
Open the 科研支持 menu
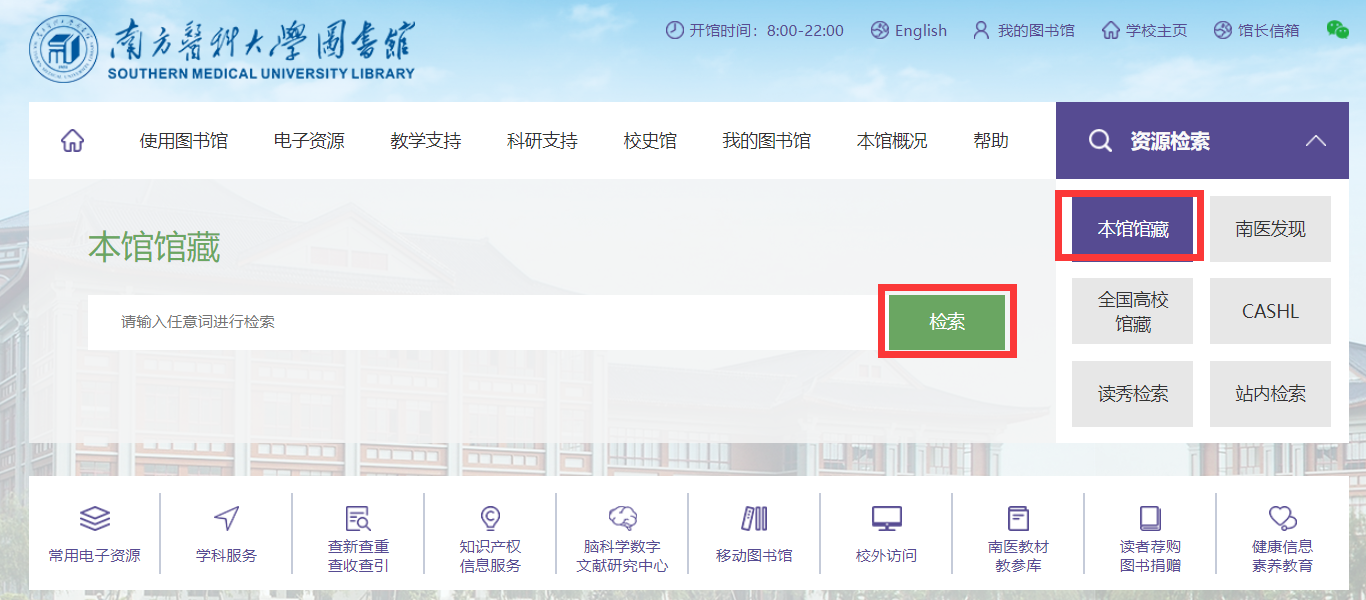coord(542,141)
